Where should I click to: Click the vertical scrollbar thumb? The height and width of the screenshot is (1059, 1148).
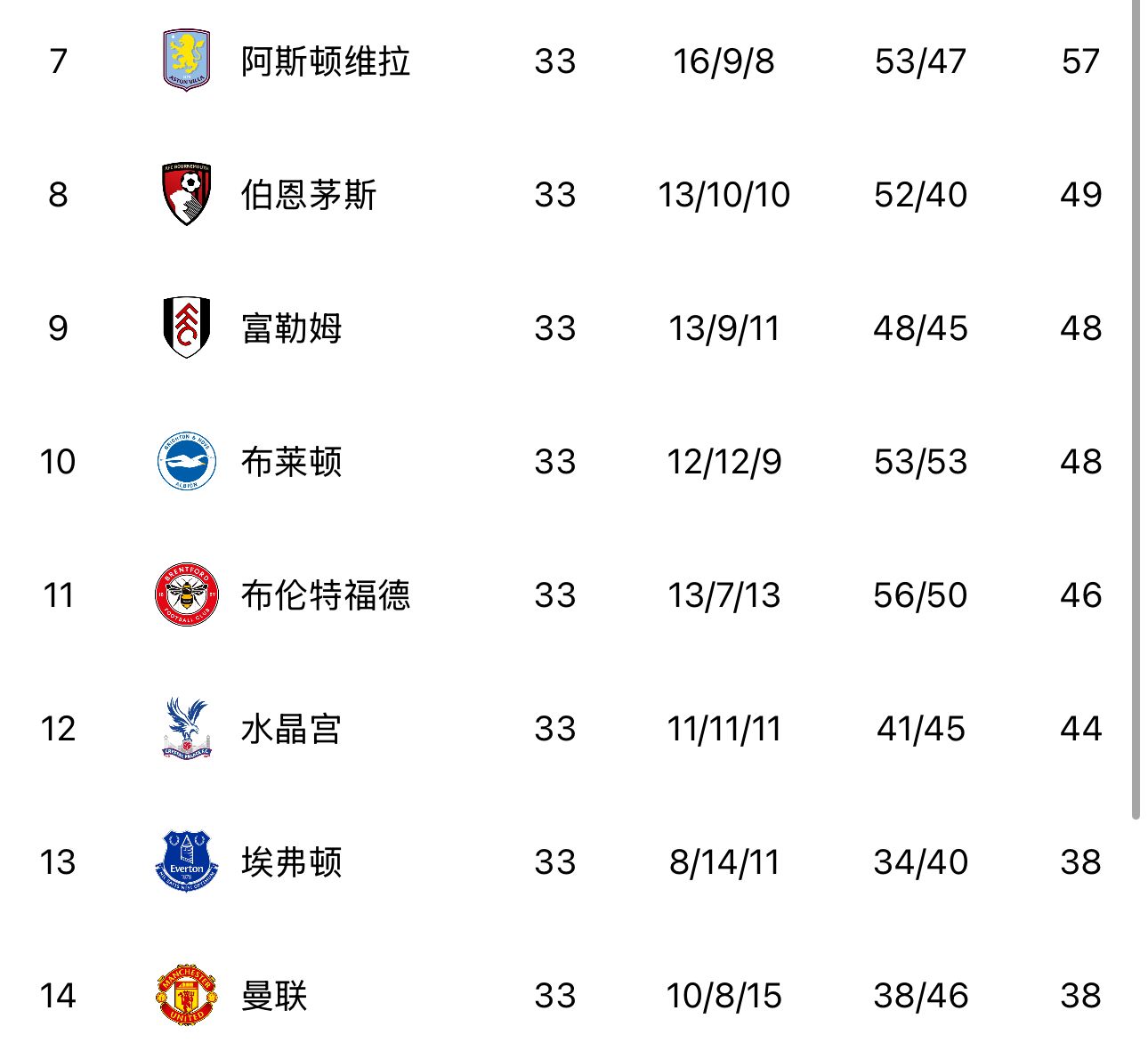click(x=1136, y=409)
